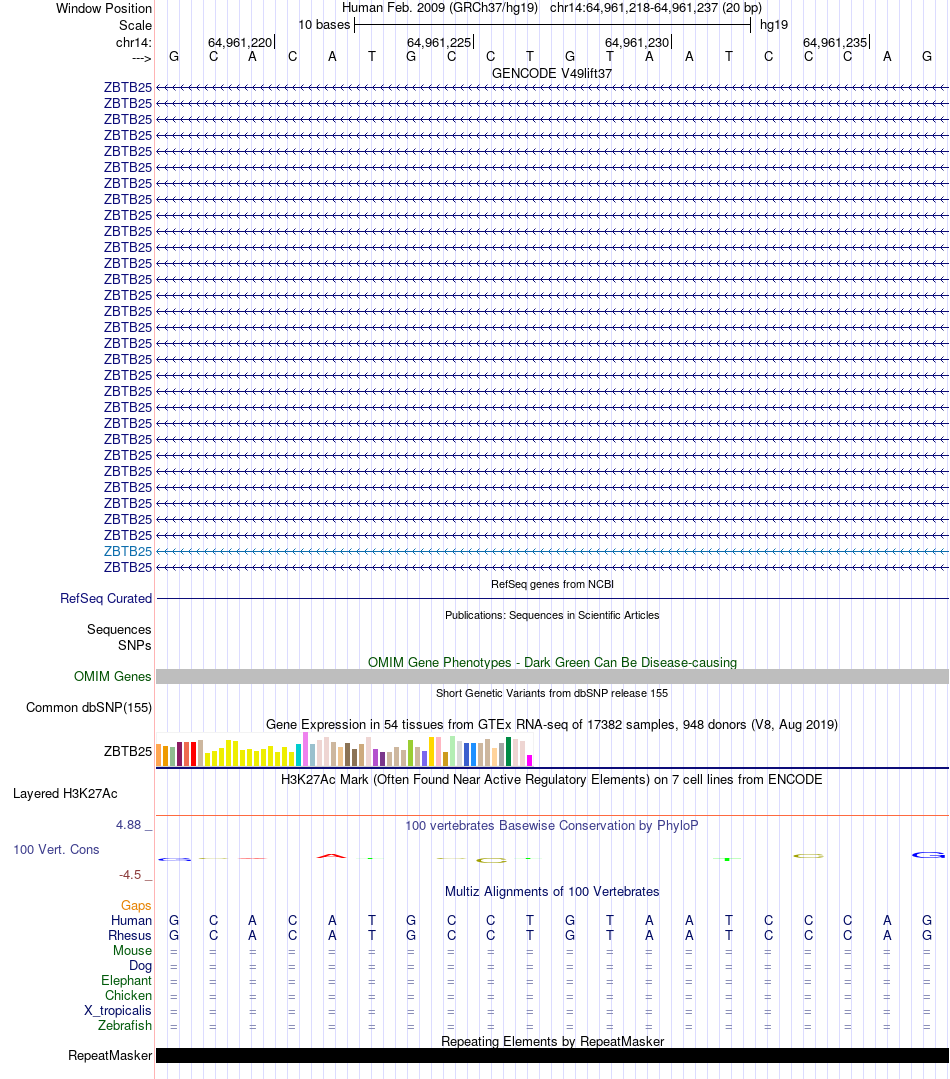Open the Gene Expression in 54 tissues title

tap(552, 725)
